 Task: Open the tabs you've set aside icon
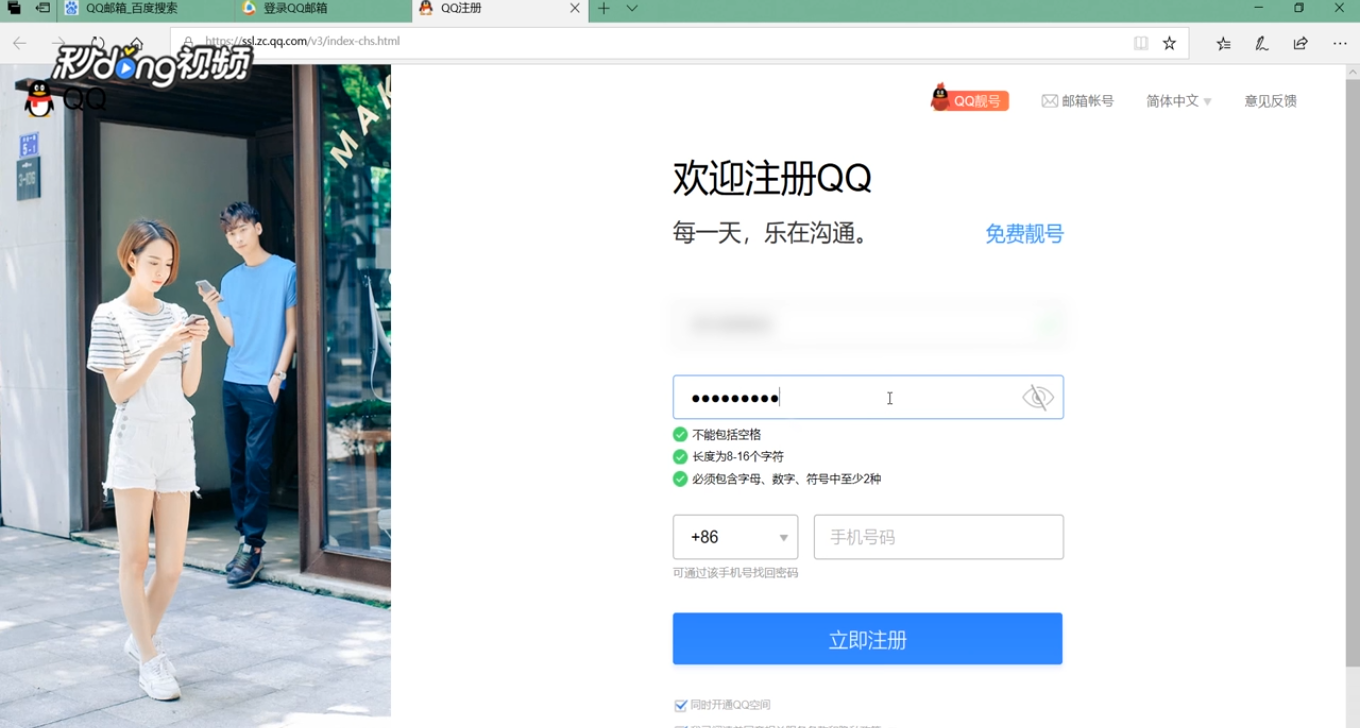pyautogui.click(x=14, y=8)
